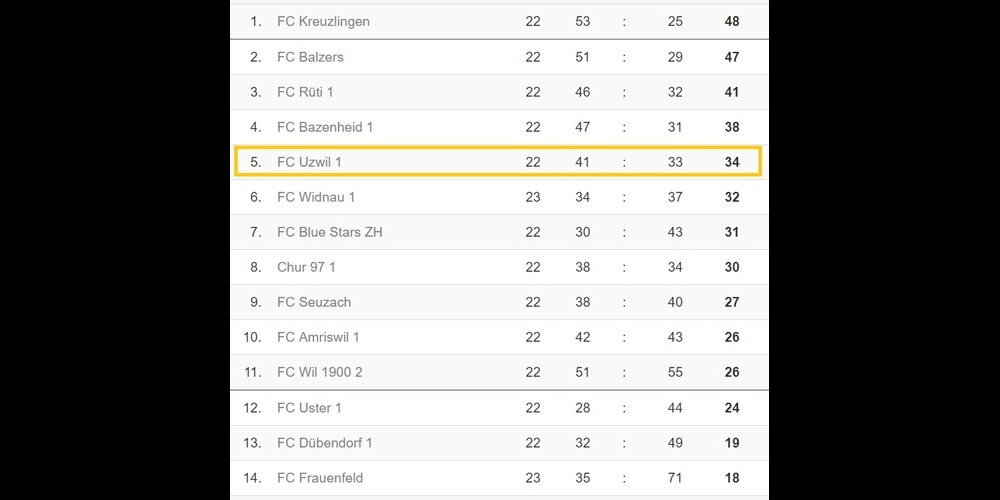Open the FC Dübendorf 1 link
Viewport: 1000px width, 500px height.
325,443
